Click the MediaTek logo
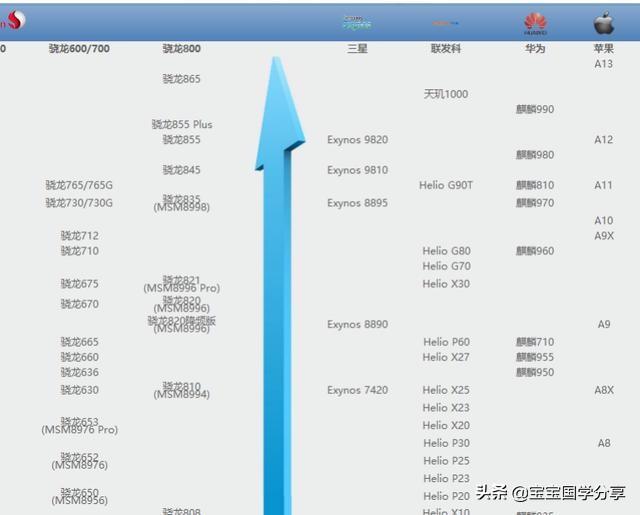The image size is (640, 515). [445, 23]
